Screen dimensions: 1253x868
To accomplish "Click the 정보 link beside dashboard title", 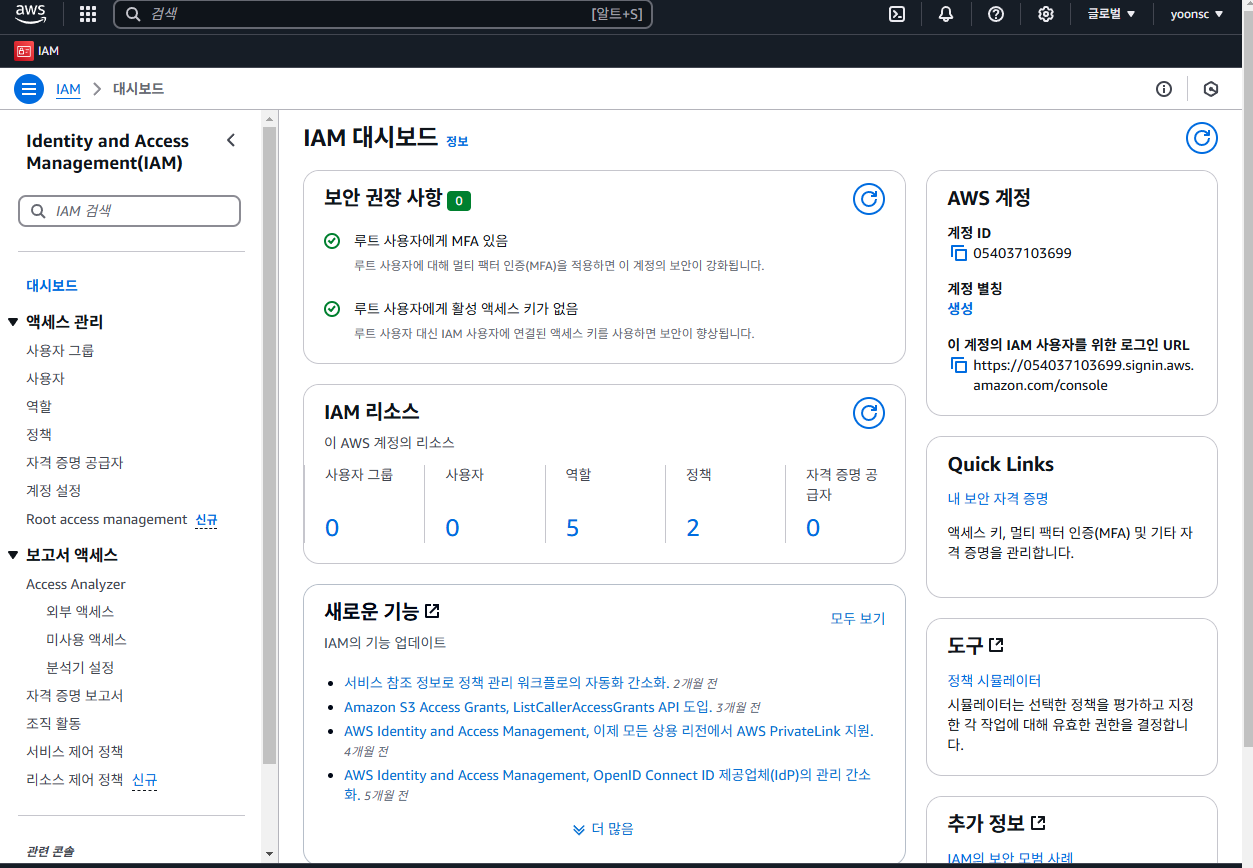I will pyautogui.click(x=457, y=141).
